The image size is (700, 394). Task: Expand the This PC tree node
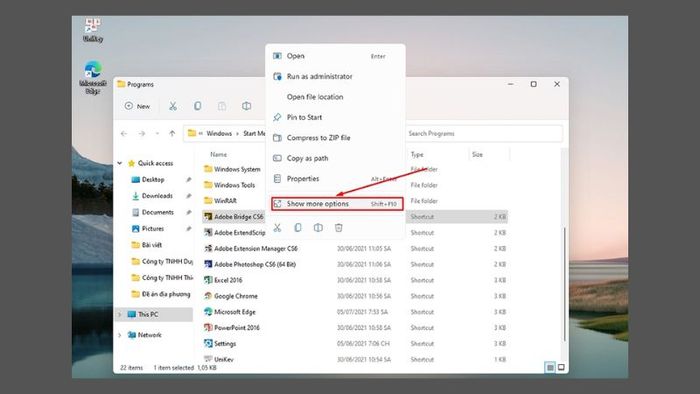tap(120, 315)
